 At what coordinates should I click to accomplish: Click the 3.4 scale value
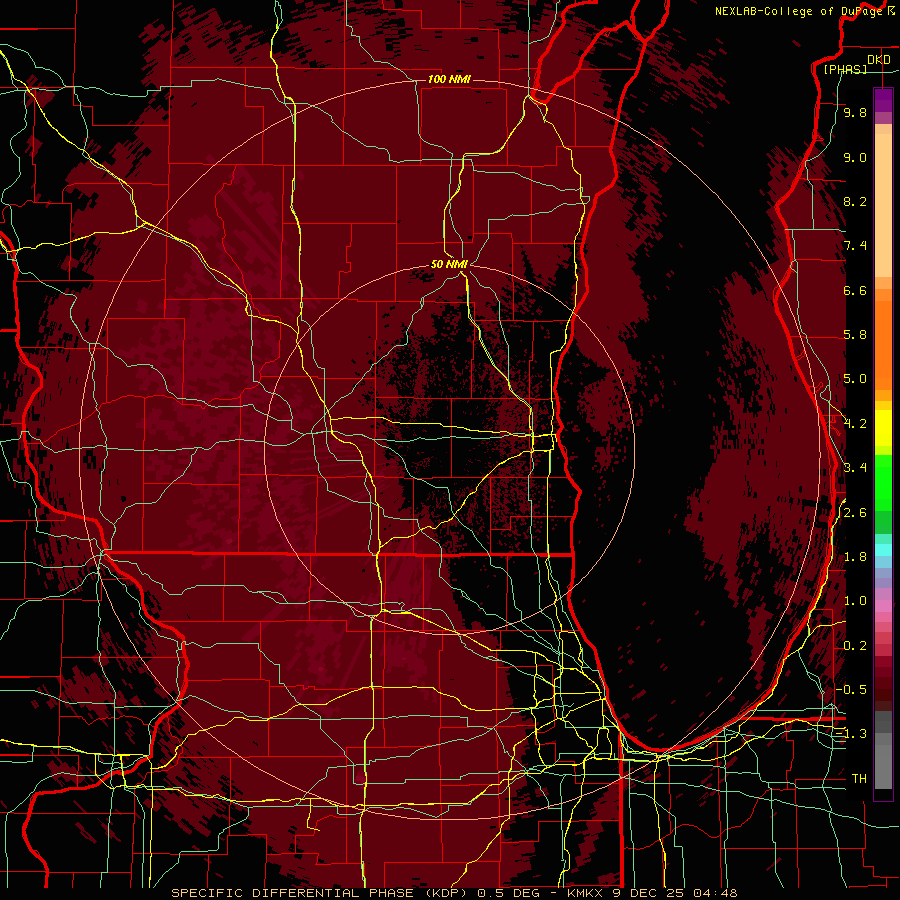click(855, 468)
